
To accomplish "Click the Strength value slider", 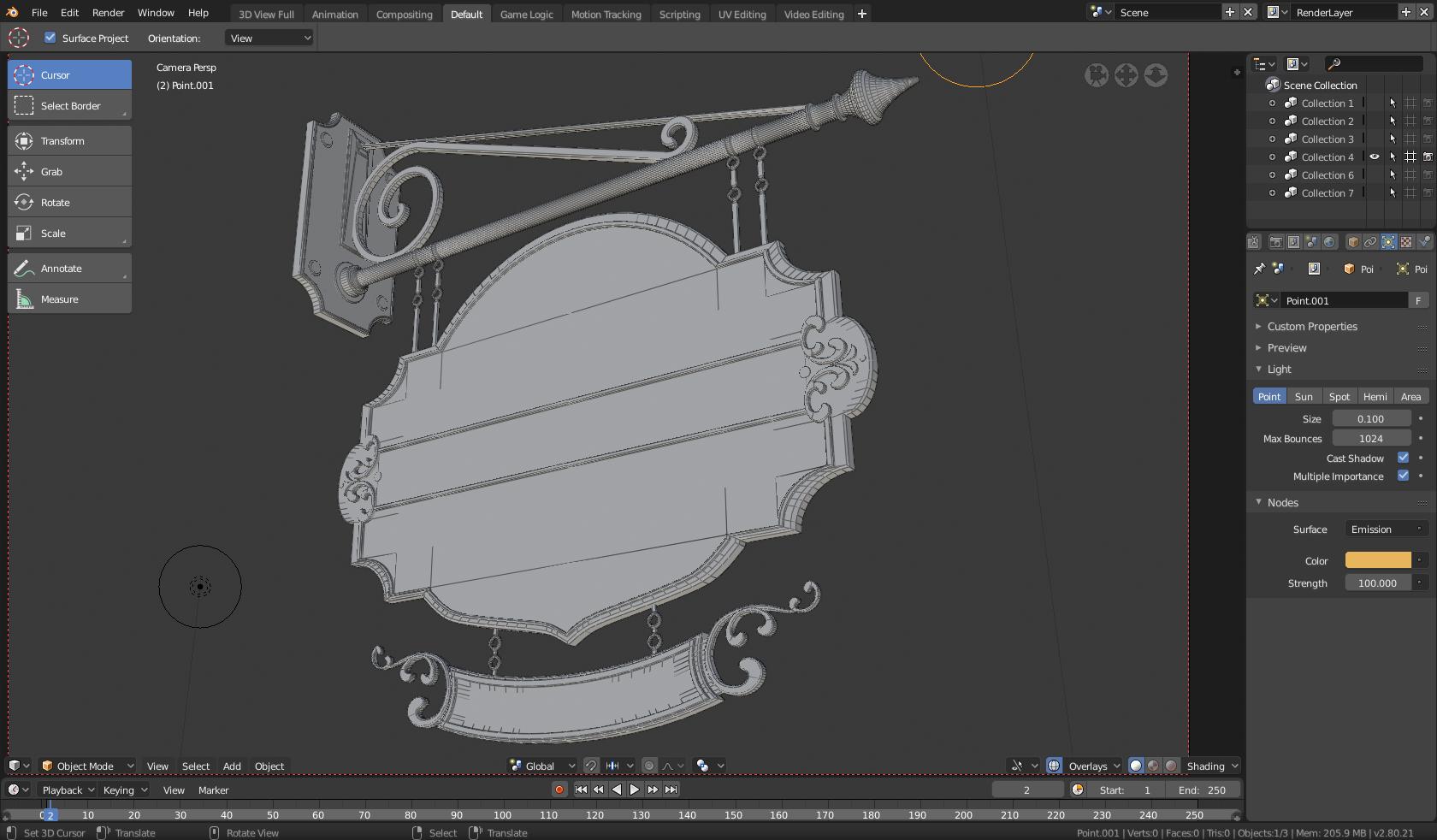I will click(x=1378, y=583).
